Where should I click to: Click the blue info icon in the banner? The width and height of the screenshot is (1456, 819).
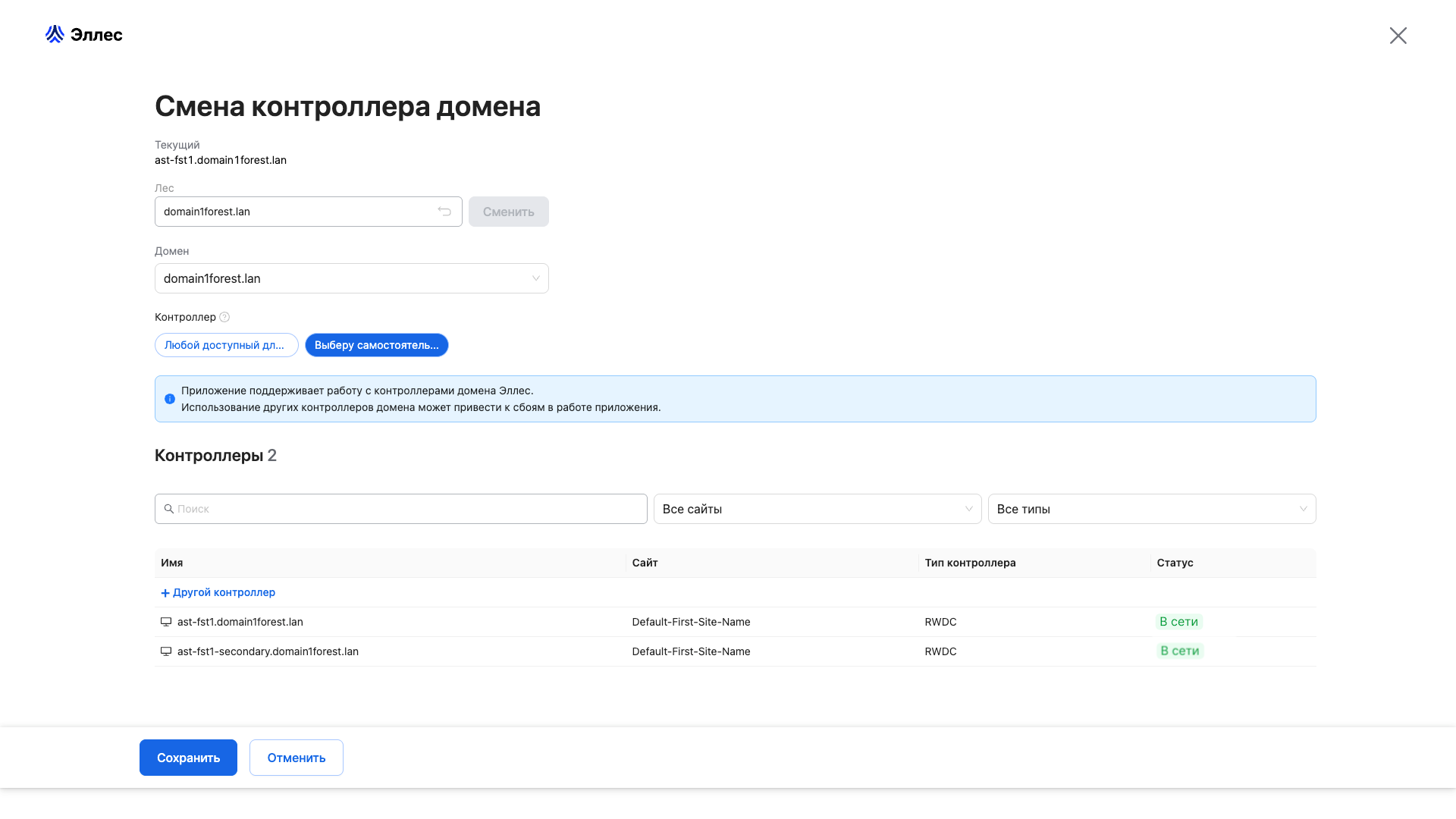[170, 399]
